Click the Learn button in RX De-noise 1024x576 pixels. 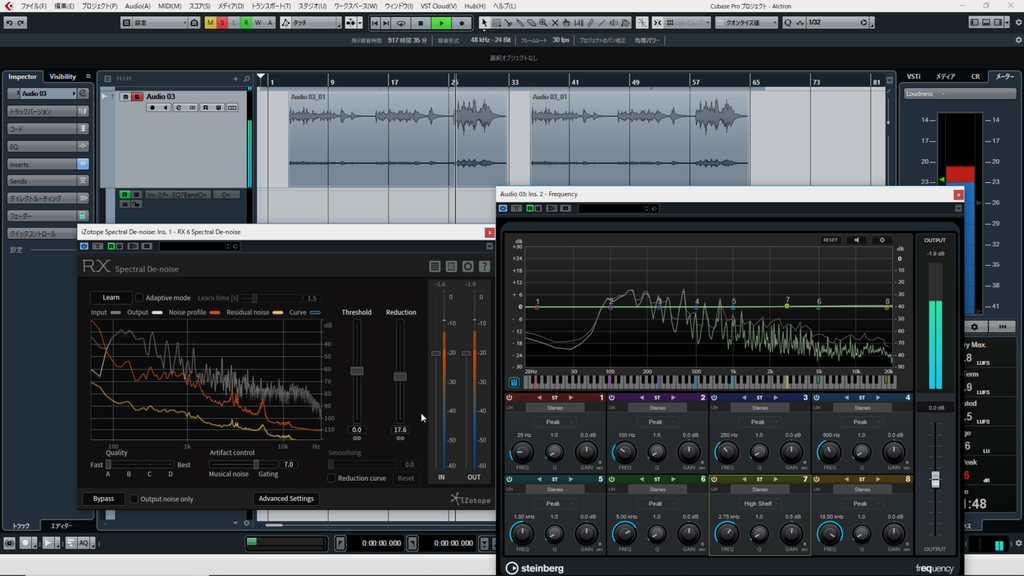[x=111, y=297]
